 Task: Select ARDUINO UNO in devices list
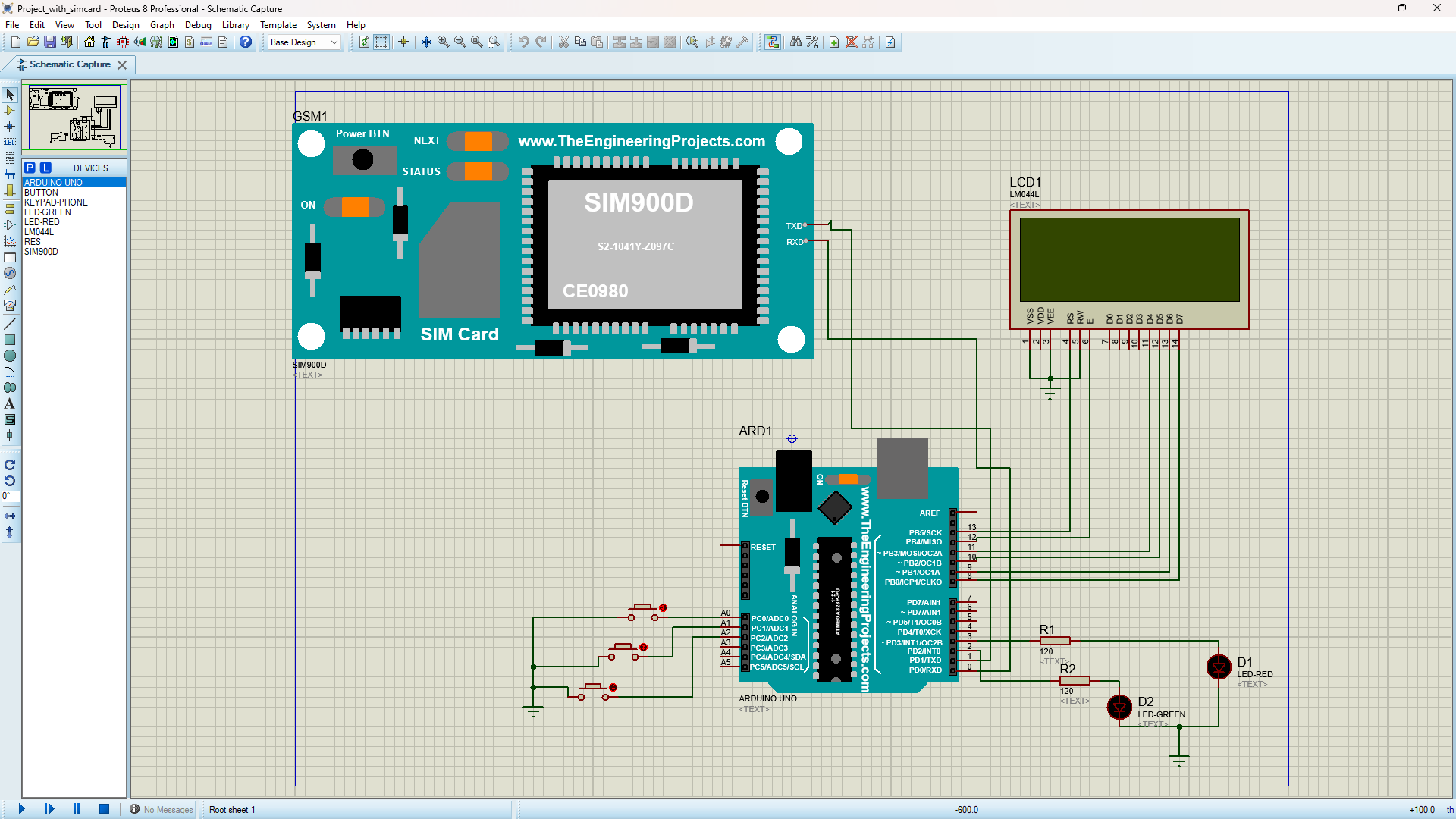(74, 183)
